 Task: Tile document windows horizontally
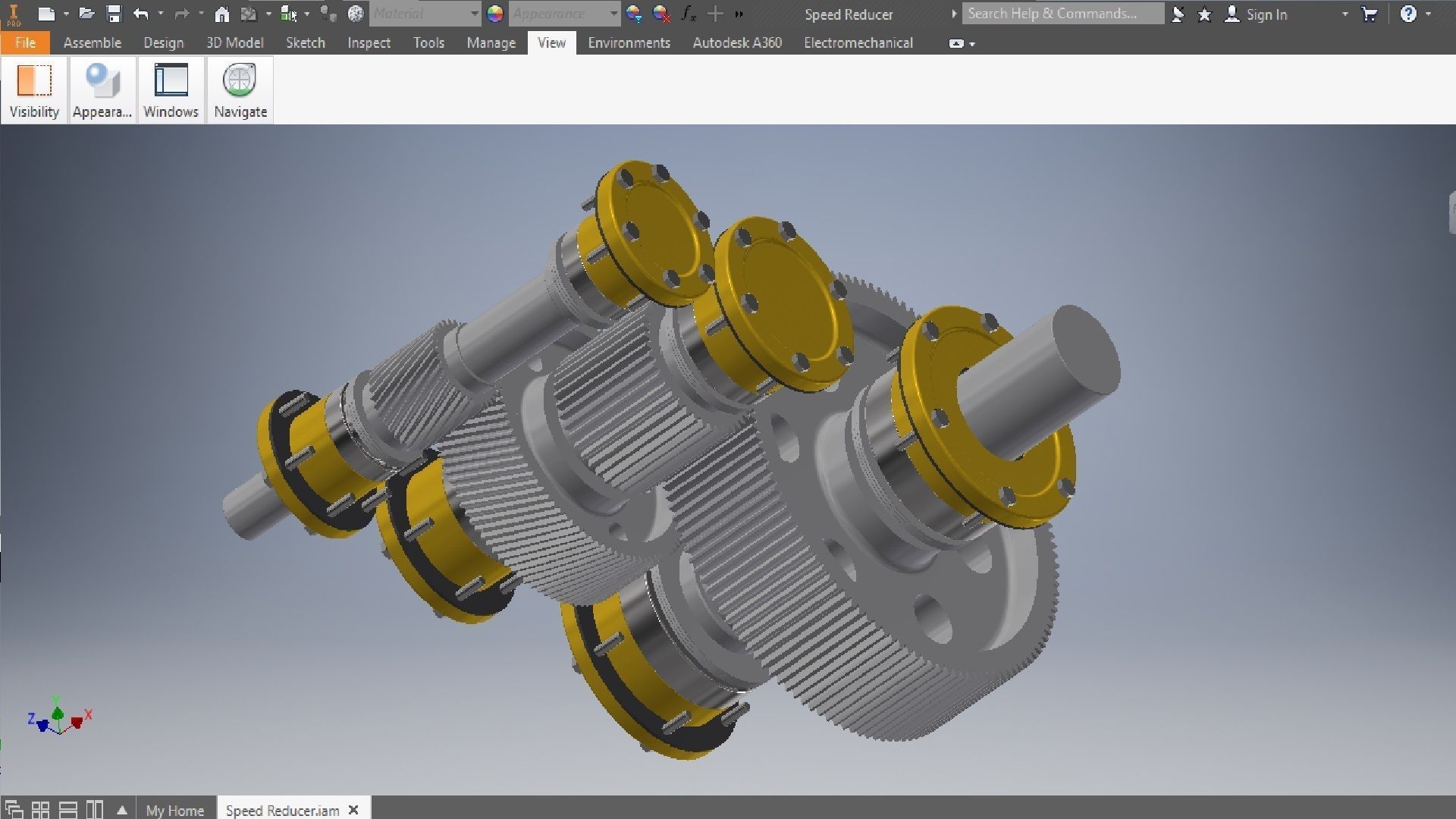tap(68, 810)
